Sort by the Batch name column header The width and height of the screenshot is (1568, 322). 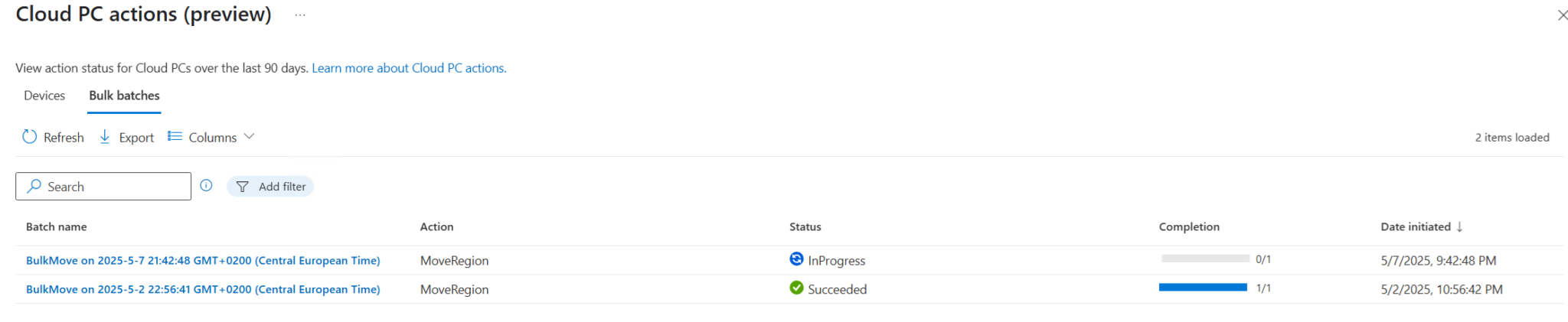click(x=57, y=227)
